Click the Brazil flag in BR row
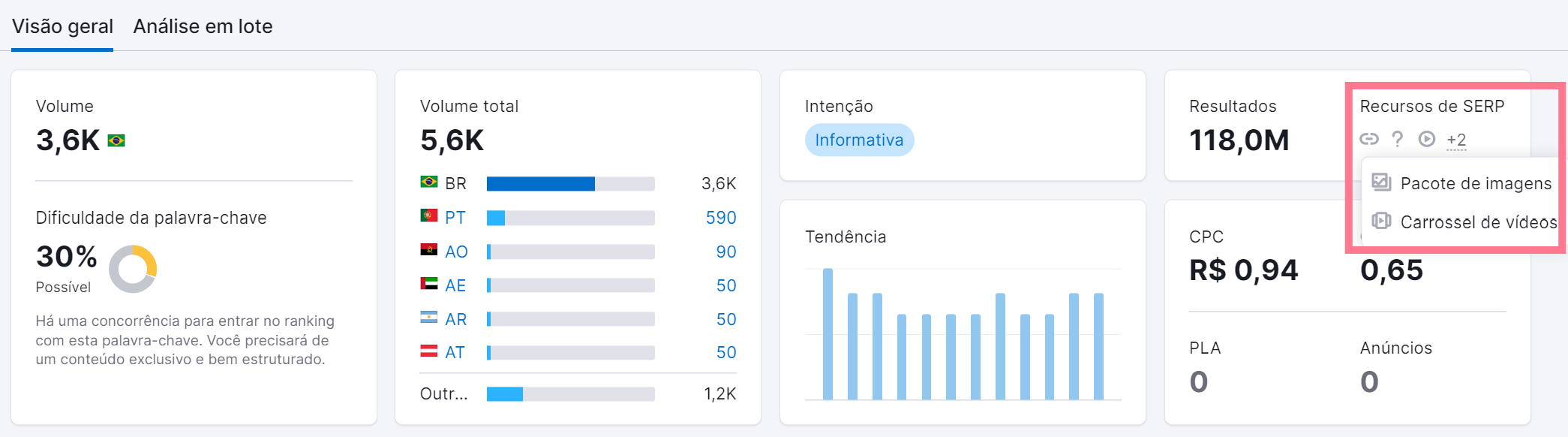The width and height of the screenshot is (1568, 437). tap(429, 182)
